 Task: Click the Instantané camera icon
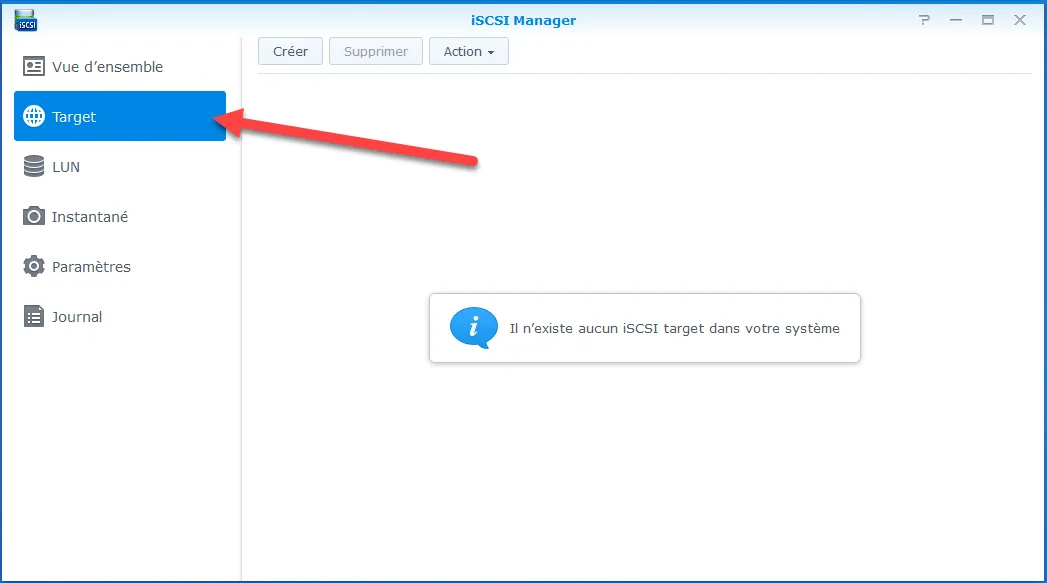point(34,217)
